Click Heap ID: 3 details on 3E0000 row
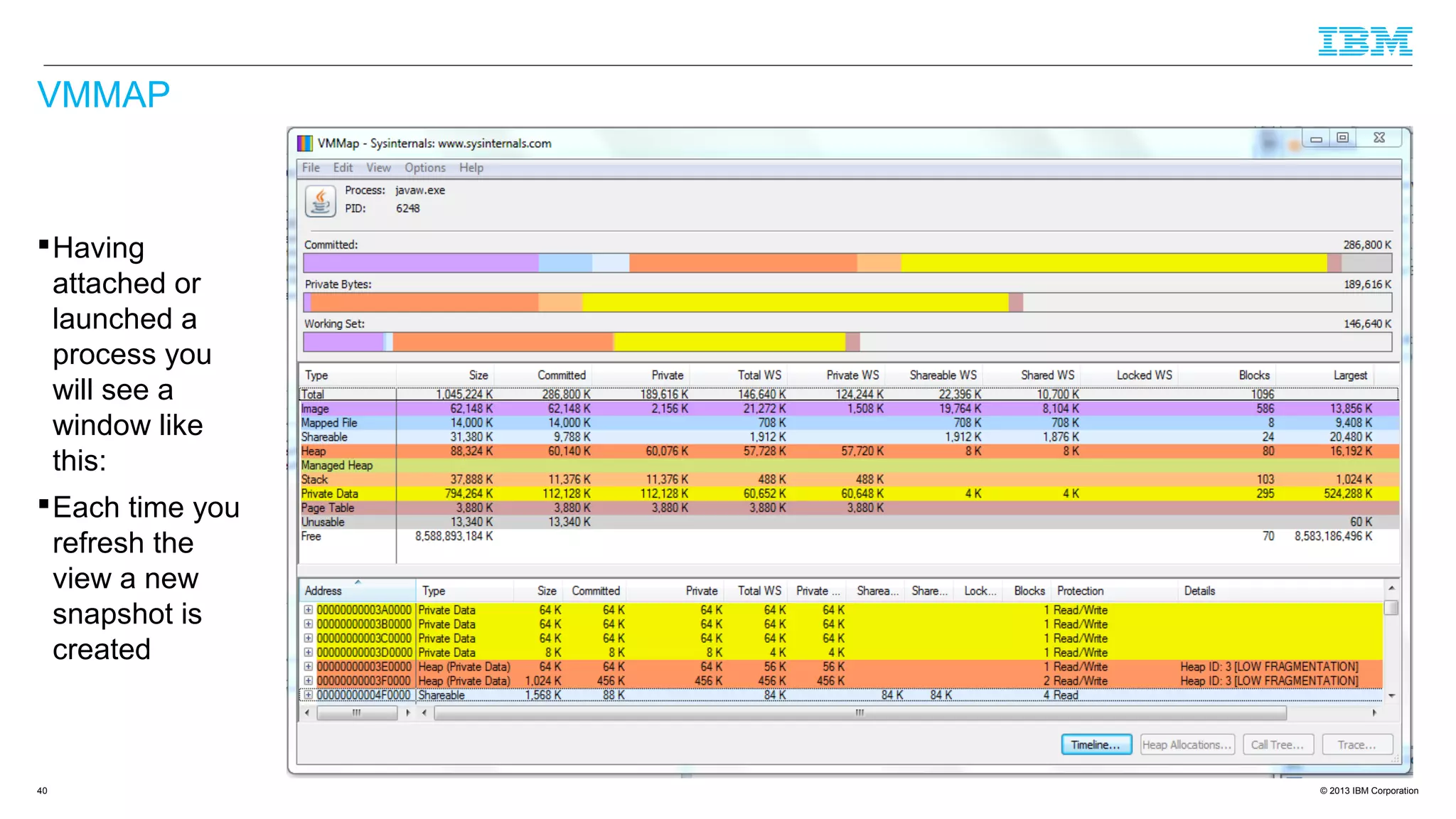The height and width of the screenshot is (819, 1456). [1269, 667]
